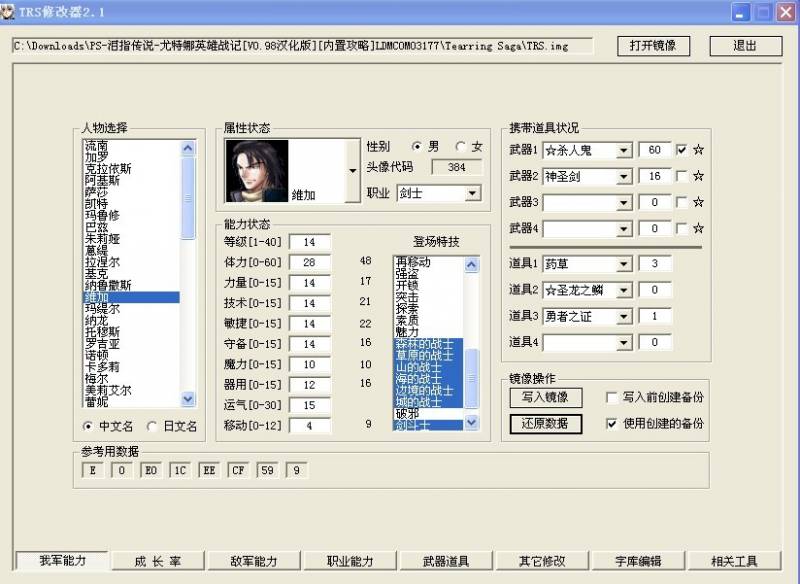Click the character portrait of 维加
This screenshot has height=584, width=800.
(x=256, y=171)
